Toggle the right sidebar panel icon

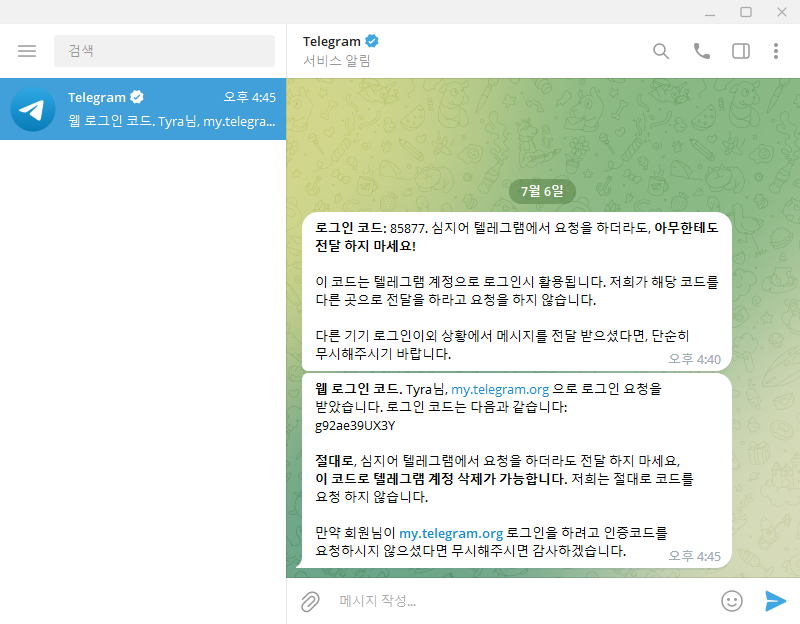click(741, 51)
